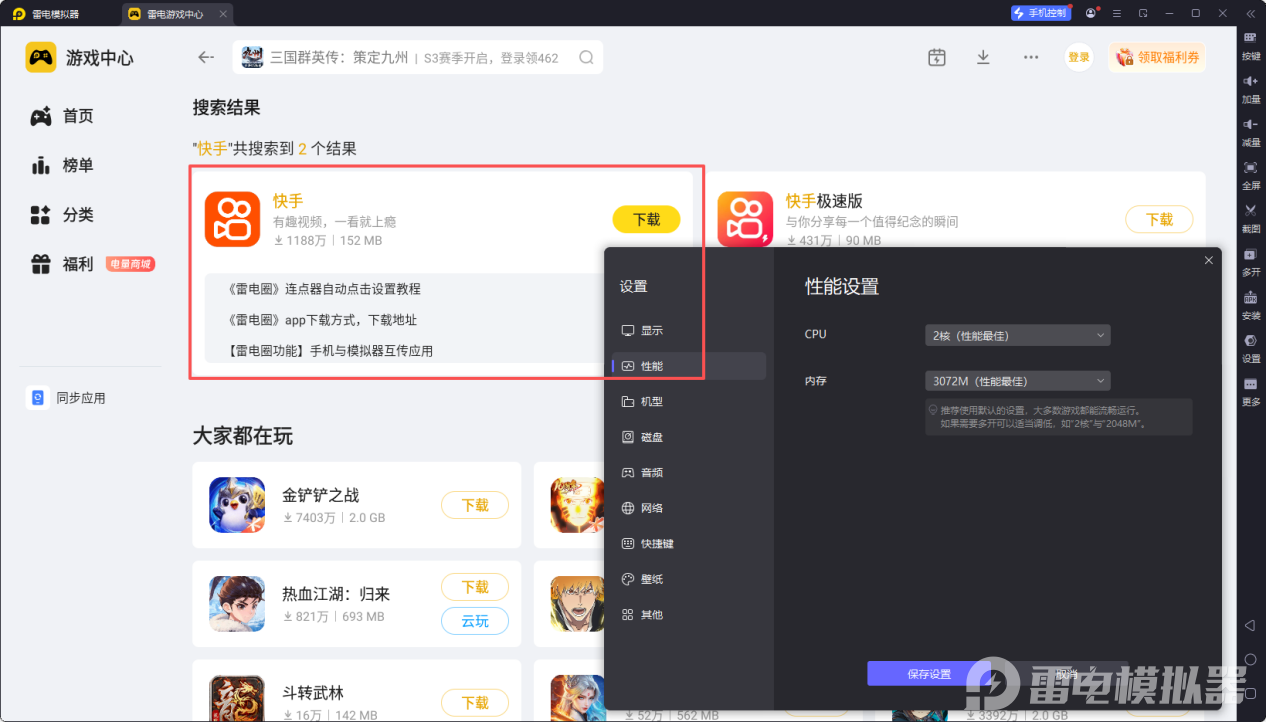Download 斗转武林 via its 下载 button
This screenshot has height=722, width=1266.
pyautogui.click(x=475, y=703)
